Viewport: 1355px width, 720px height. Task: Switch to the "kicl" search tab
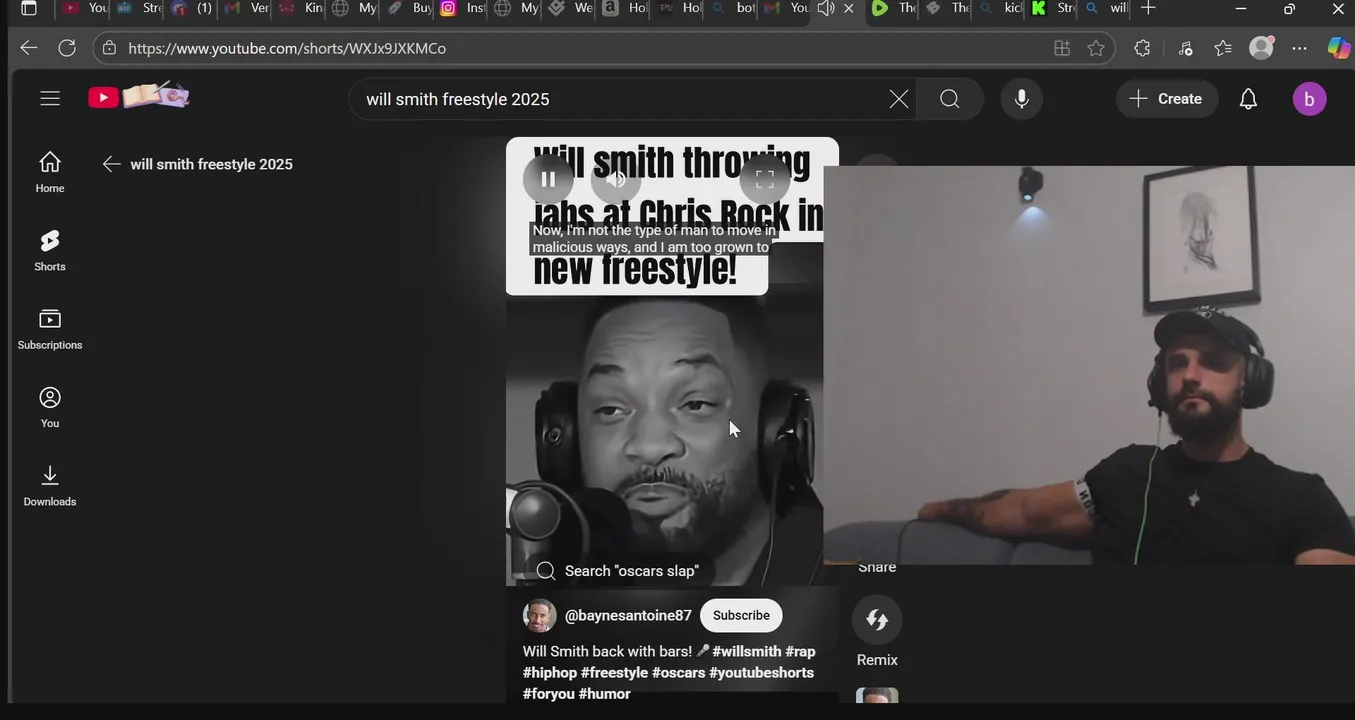tap(1000, 8)
